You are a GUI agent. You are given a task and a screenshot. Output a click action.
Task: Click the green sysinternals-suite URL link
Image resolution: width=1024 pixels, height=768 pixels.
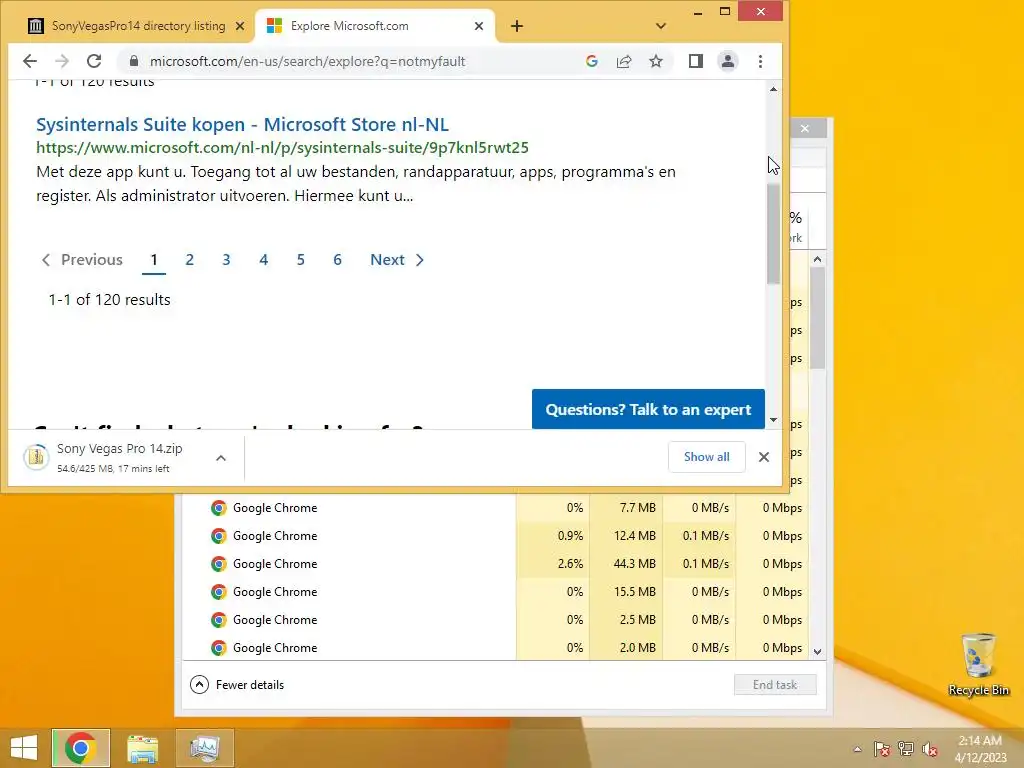click(282, 148)
